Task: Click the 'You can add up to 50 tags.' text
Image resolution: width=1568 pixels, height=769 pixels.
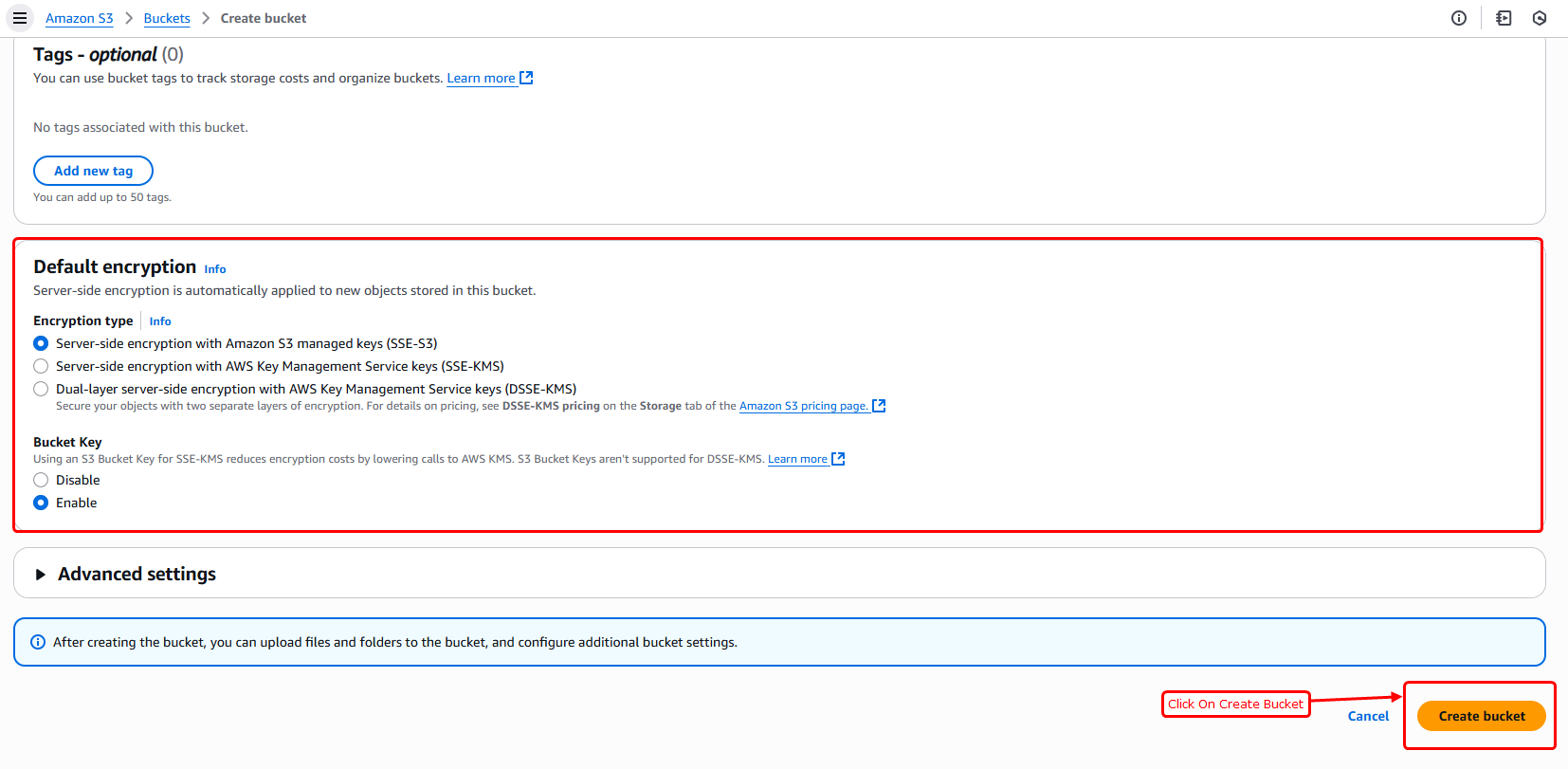Action: pyautogui.click(x=102, y=197)
